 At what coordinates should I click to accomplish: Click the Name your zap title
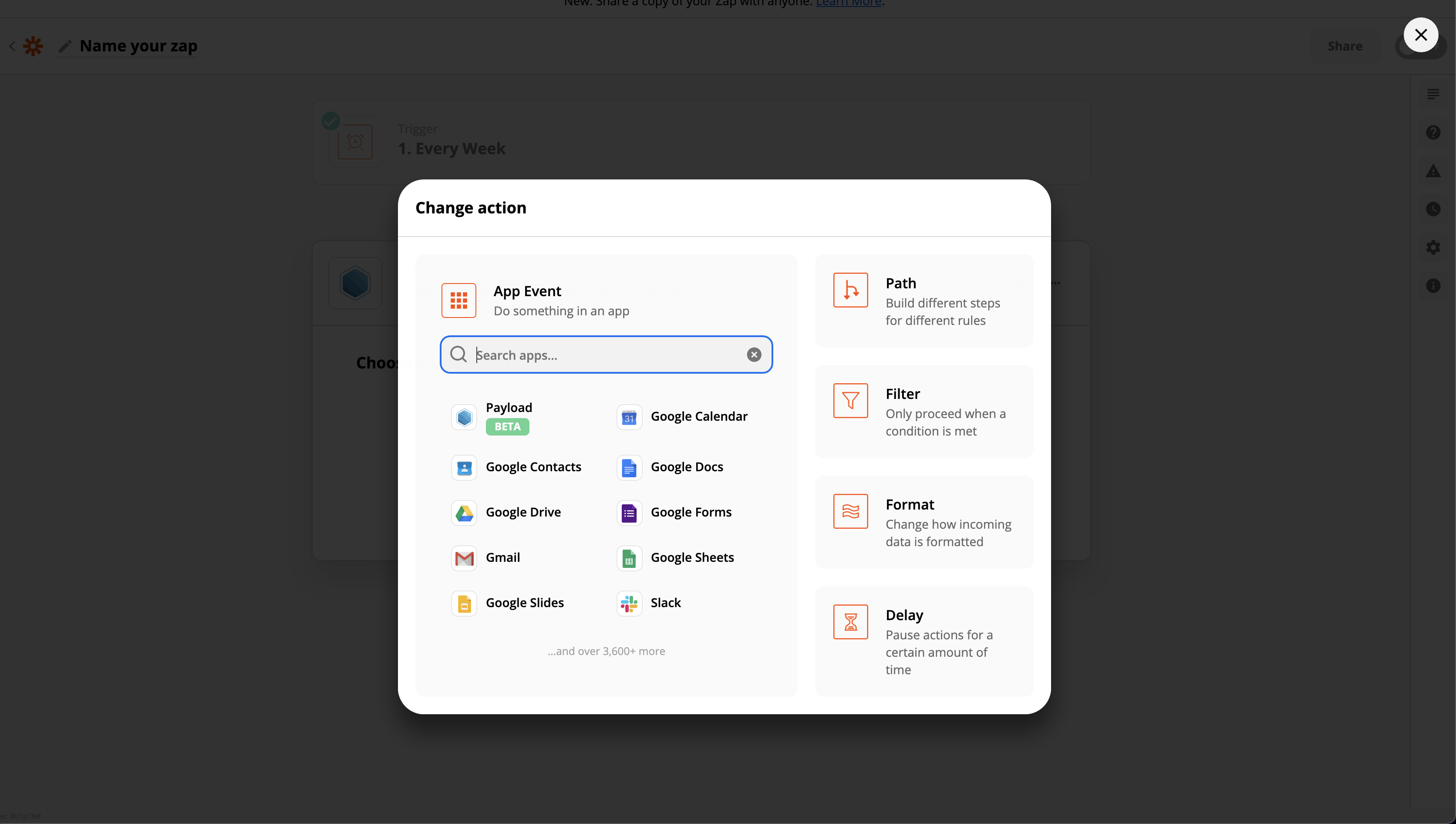coord(138,46)
